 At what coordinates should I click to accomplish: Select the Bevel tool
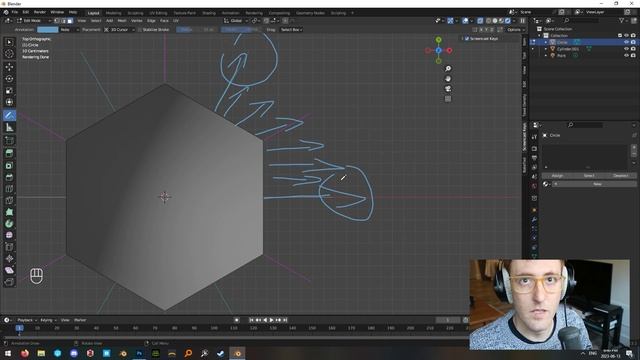[9, 177]
